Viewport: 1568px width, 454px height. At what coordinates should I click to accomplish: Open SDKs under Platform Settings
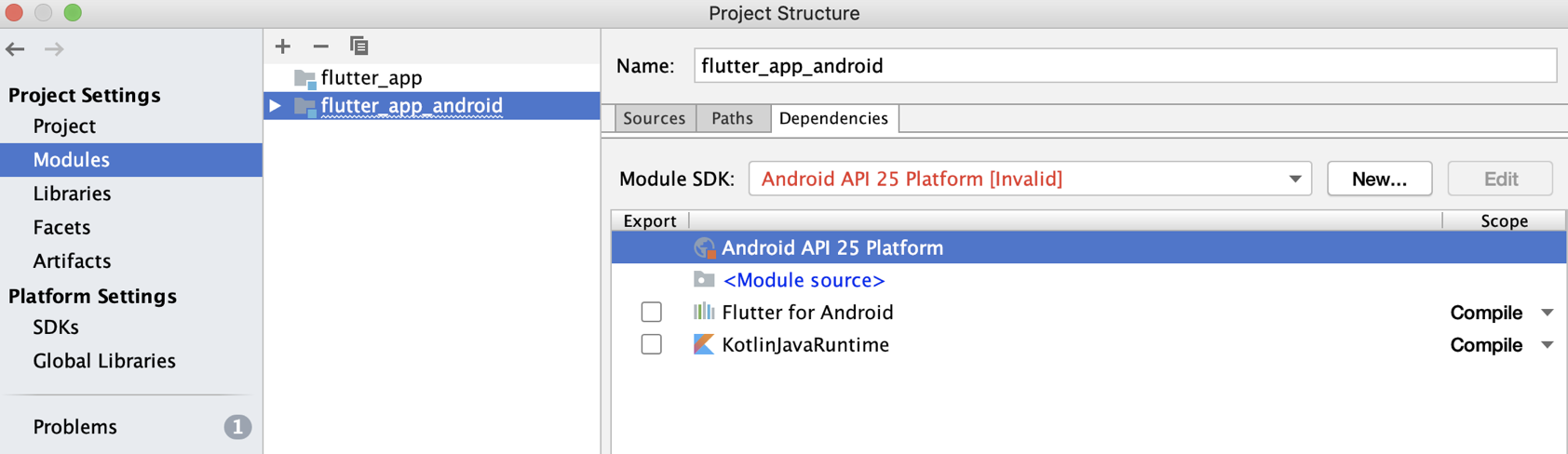pyautogui.click(x=56, y=327)
